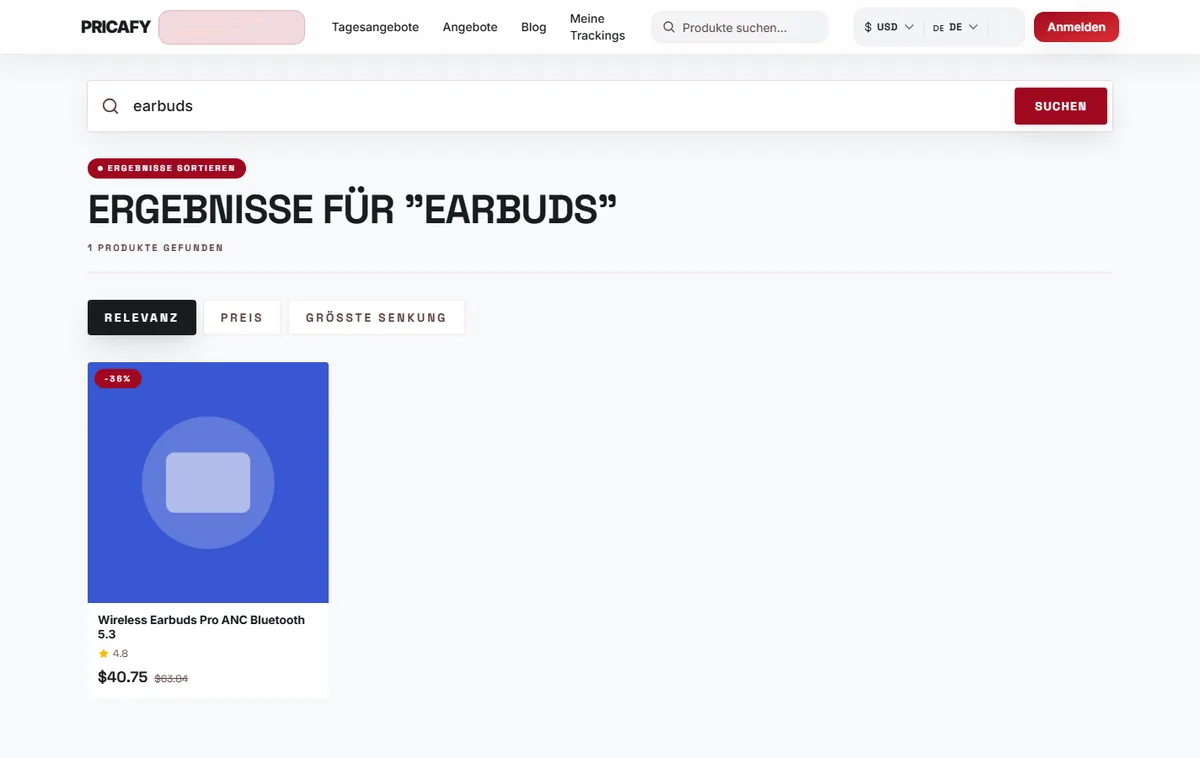Open the 'Wireless Earbuds Pro ANC Bluetooth 5.3' title
The width and height of the screenshot is (1200, 758).
201,627
